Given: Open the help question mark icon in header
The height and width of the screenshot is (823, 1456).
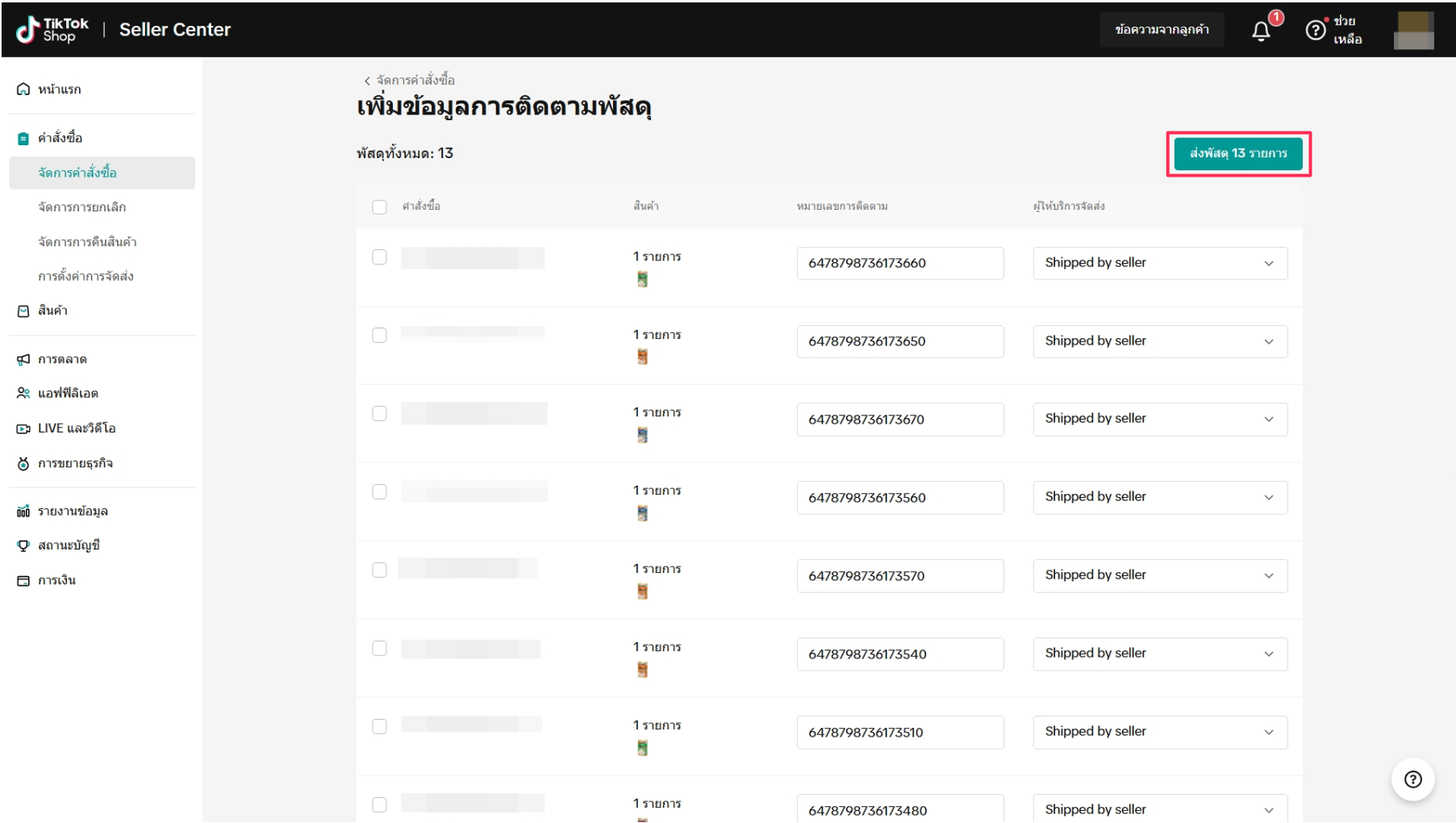Looking at the screenshot, I should point(1316,30).
